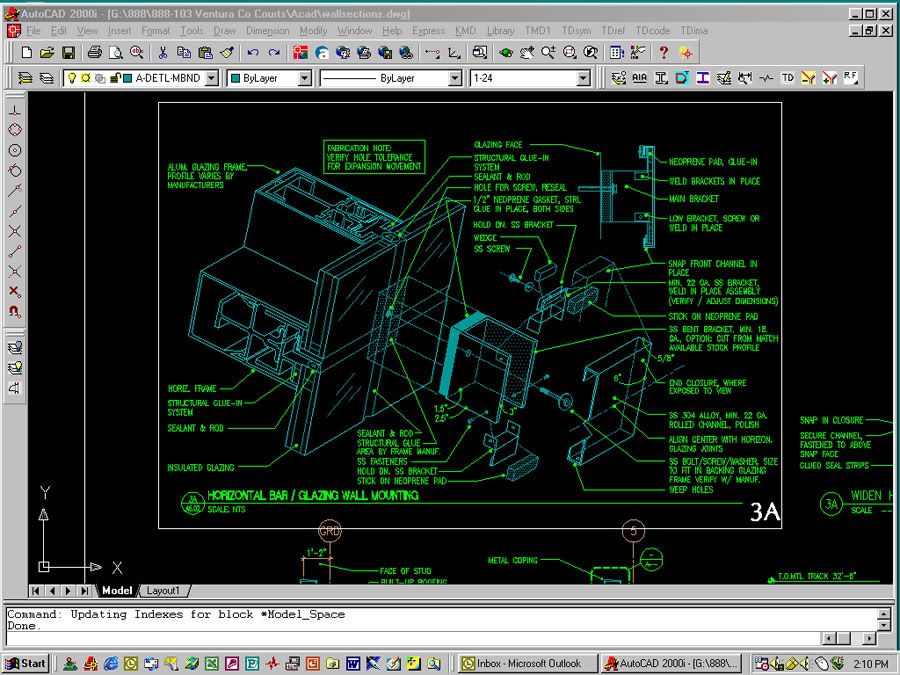Select the Model tab

(117, 591)
